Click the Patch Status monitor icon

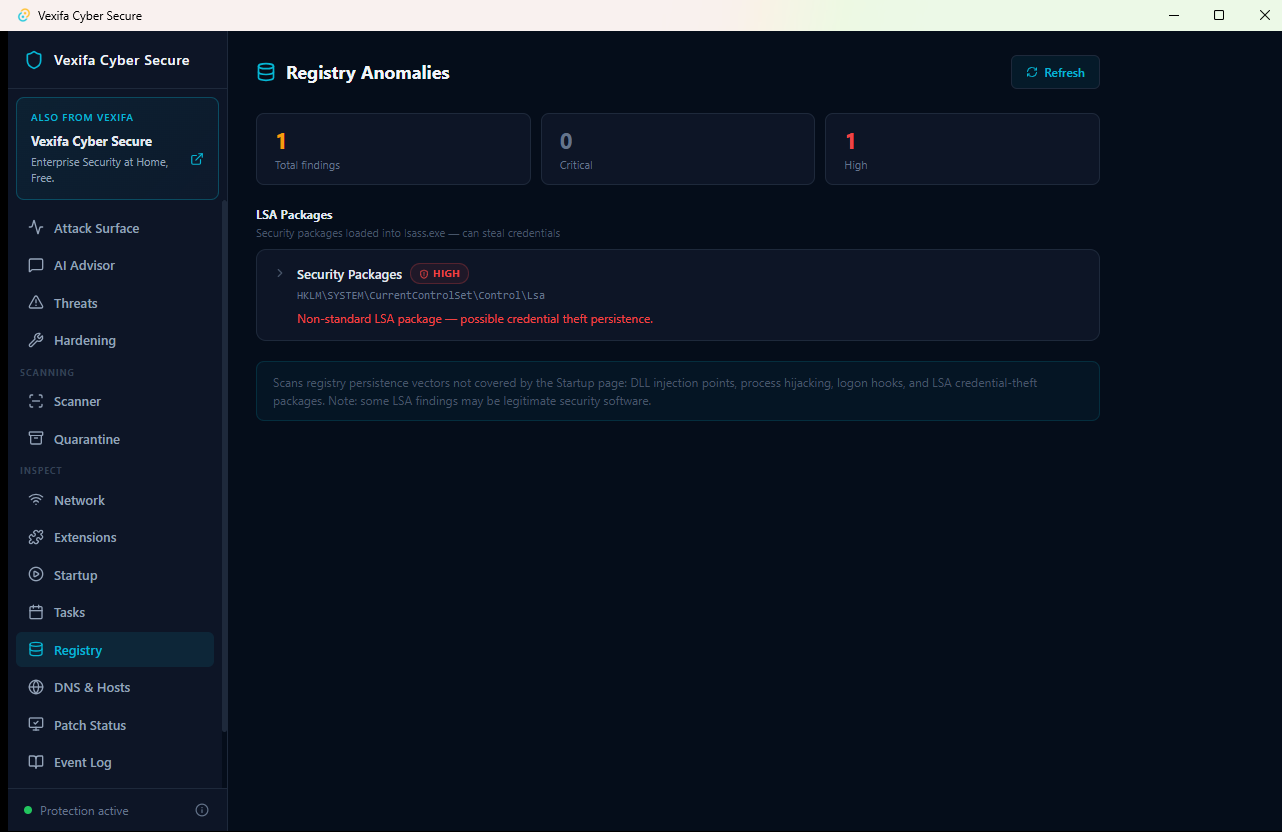(36, 725)
